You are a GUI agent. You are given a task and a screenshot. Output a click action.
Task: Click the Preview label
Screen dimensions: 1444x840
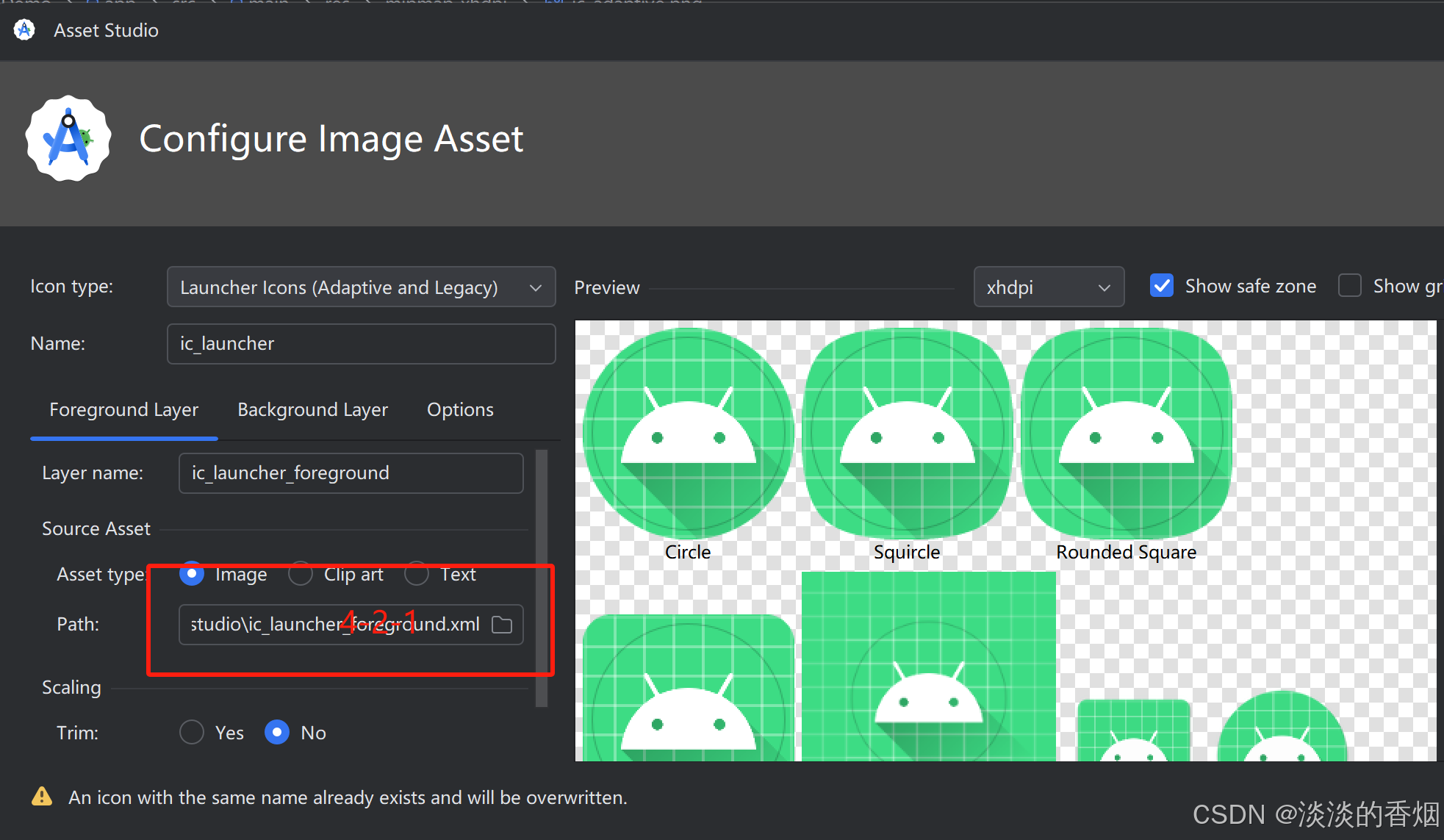(x=607, y=287)
